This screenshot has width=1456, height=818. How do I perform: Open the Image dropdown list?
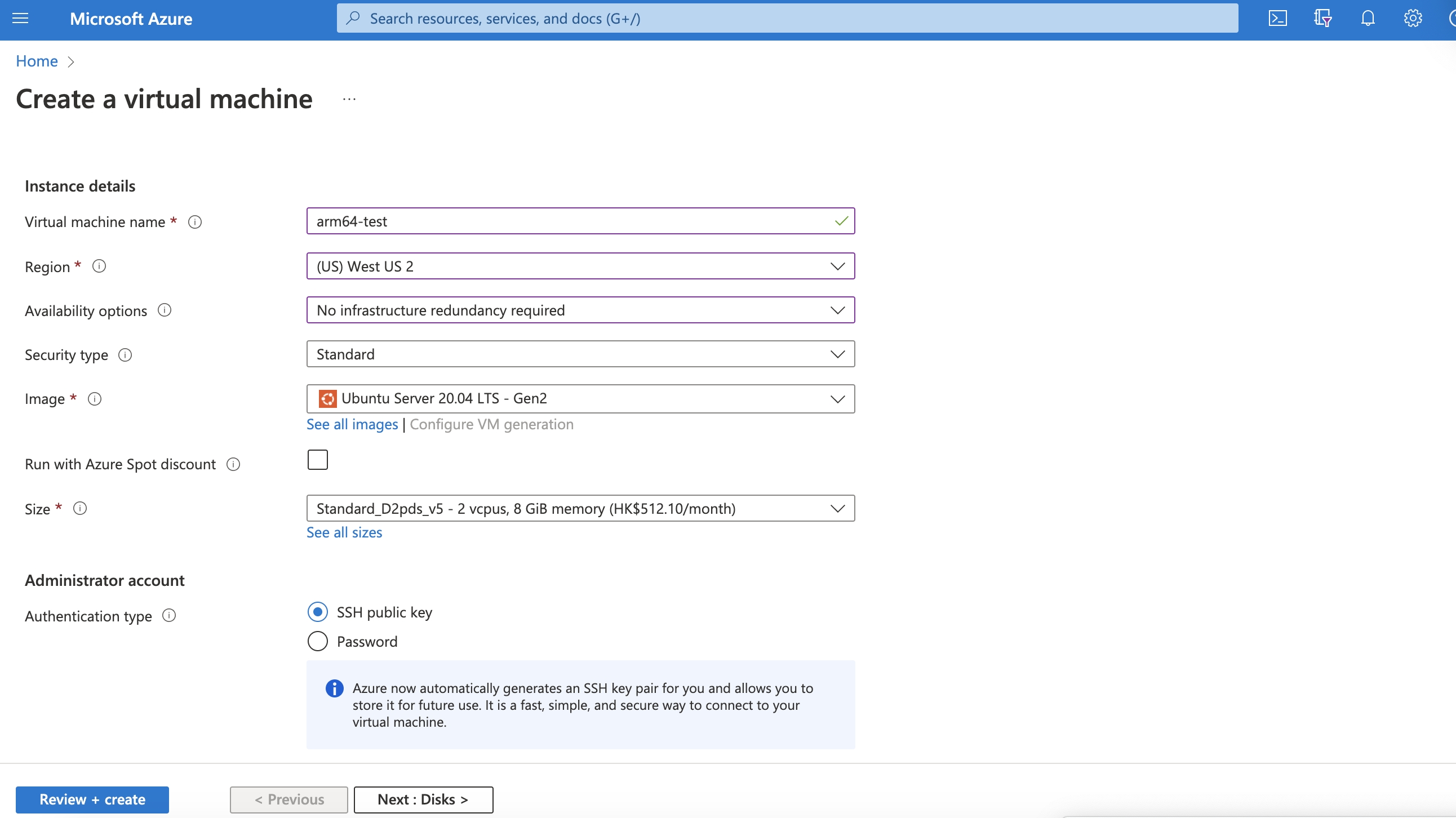pos(580,399)
